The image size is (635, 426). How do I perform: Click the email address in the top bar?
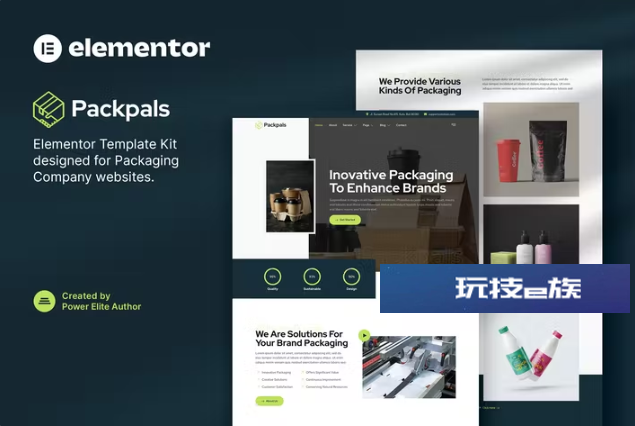[442, 114]
